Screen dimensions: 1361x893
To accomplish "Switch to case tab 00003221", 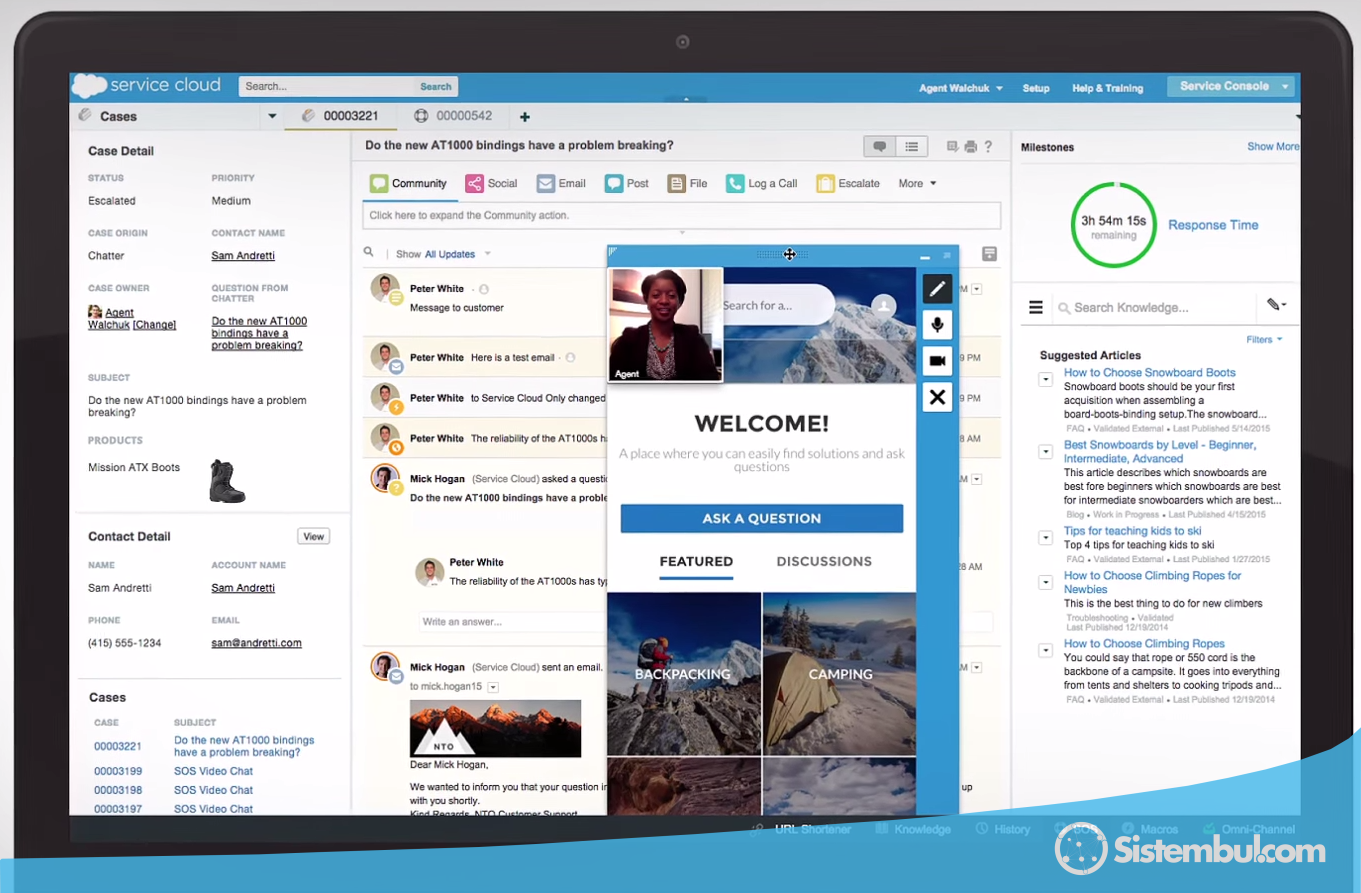I will [340, 116].
